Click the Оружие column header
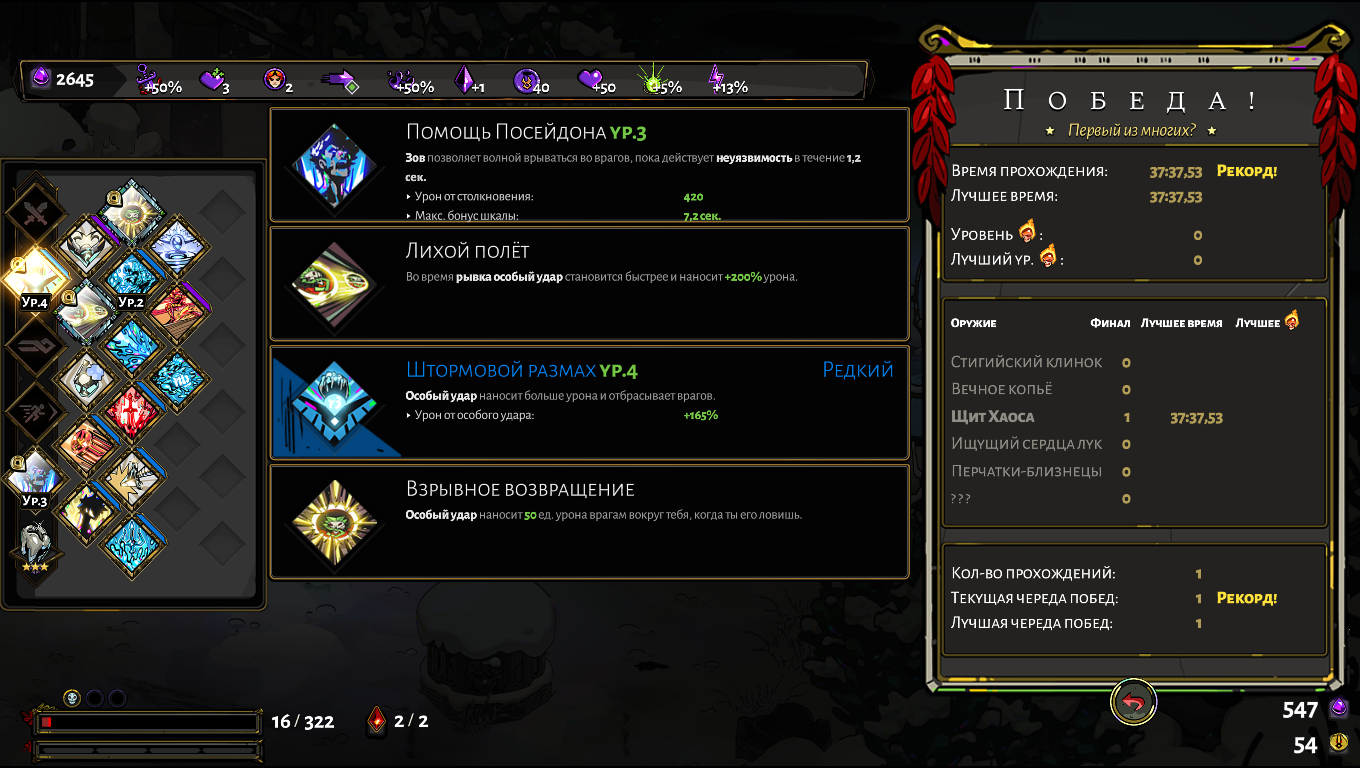 pos(973,323)
